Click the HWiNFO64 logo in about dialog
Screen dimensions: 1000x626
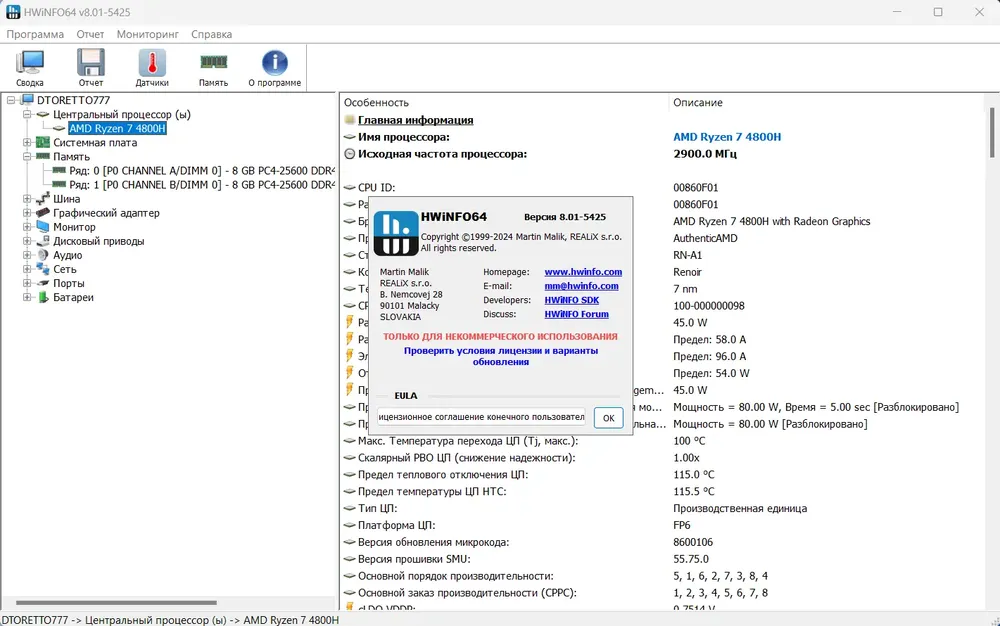click(x=396, y=233)
